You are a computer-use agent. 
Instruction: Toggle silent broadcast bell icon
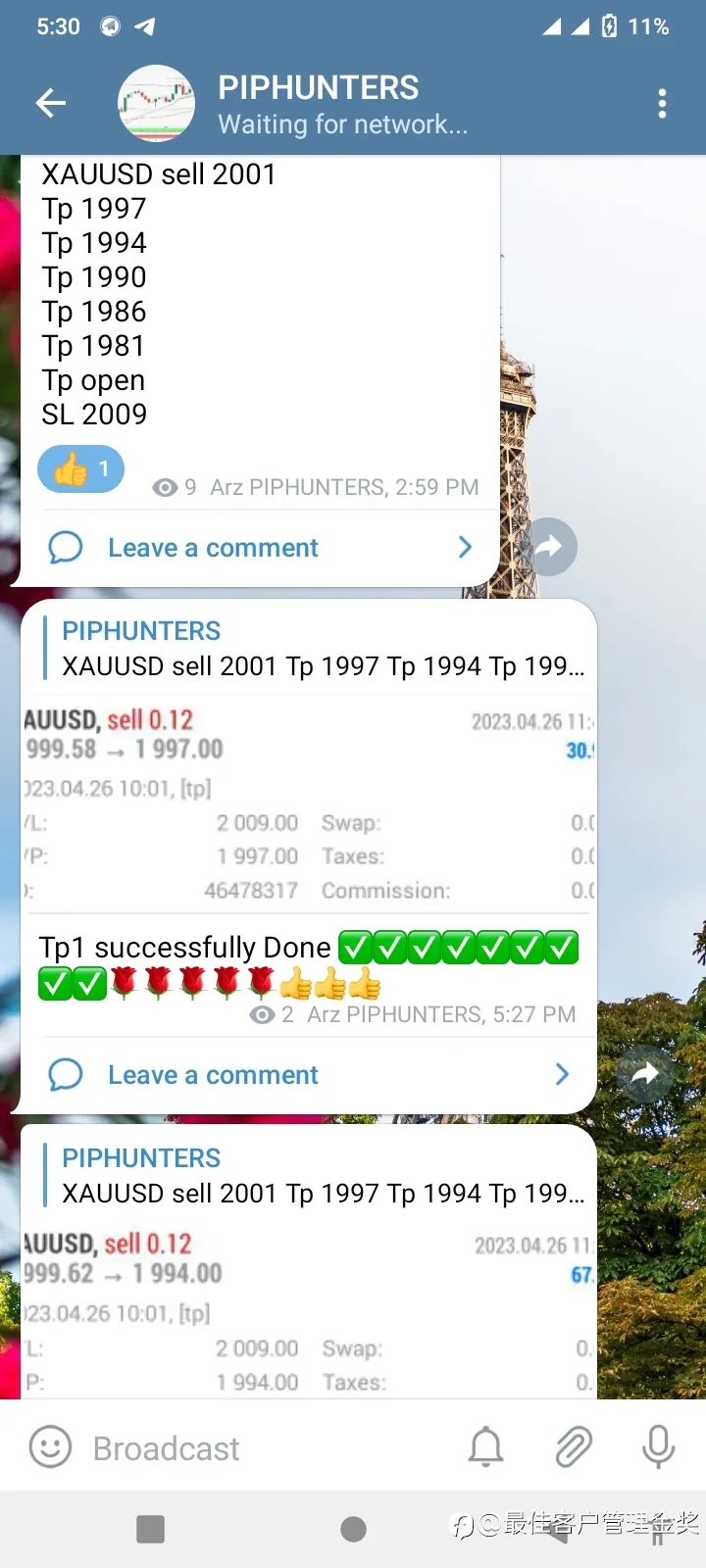pyautogui.click(x=485, y=1447)
